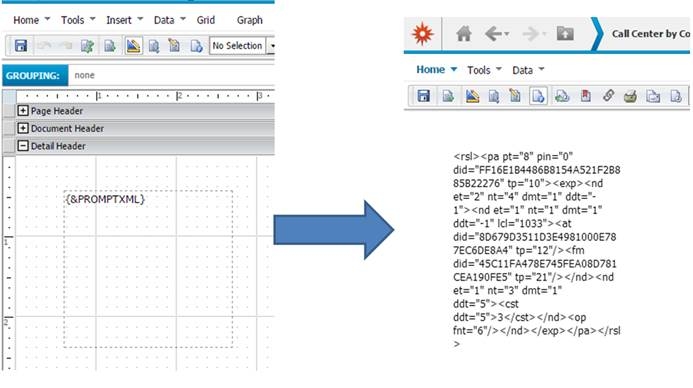Click the arrow next to the Insert menu
This screenshot has width=693, height=388.
[x=140, y=19]
